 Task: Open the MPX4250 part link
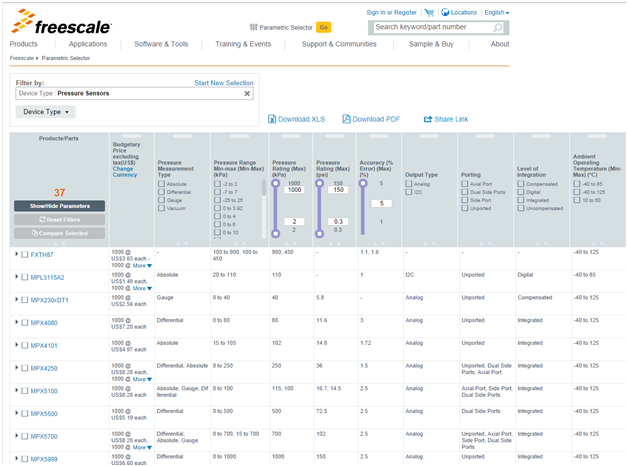point(44,368)
